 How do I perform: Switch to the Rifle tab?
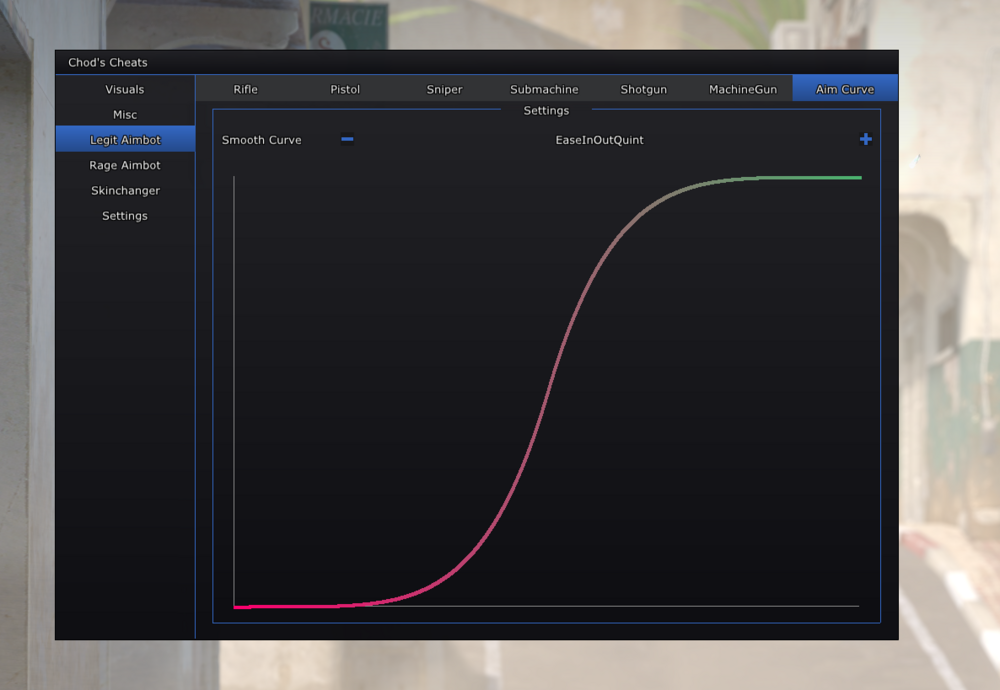click(246, 89)
